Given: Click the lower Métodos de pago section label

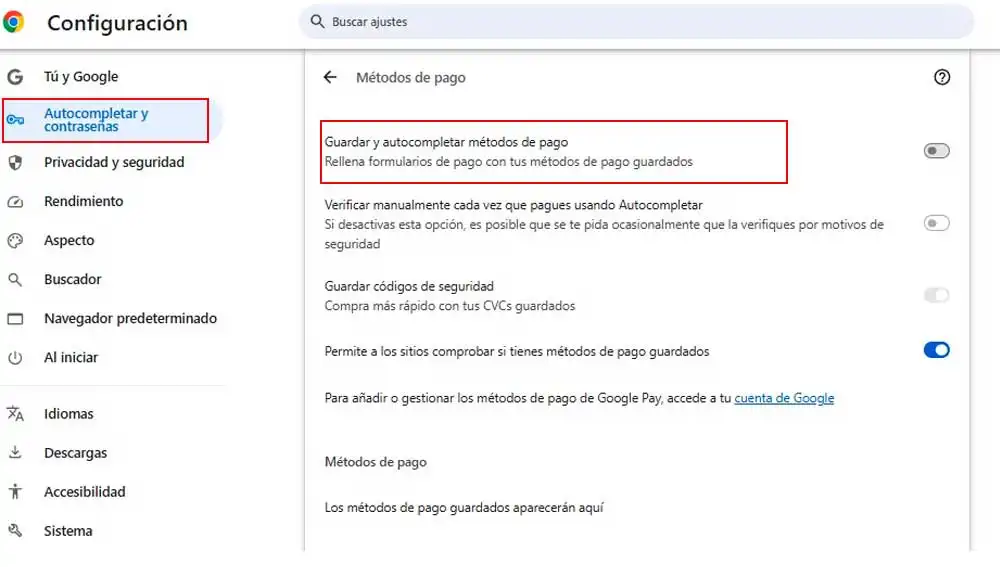Looking at the screenshot, I should tap(376, 462).
